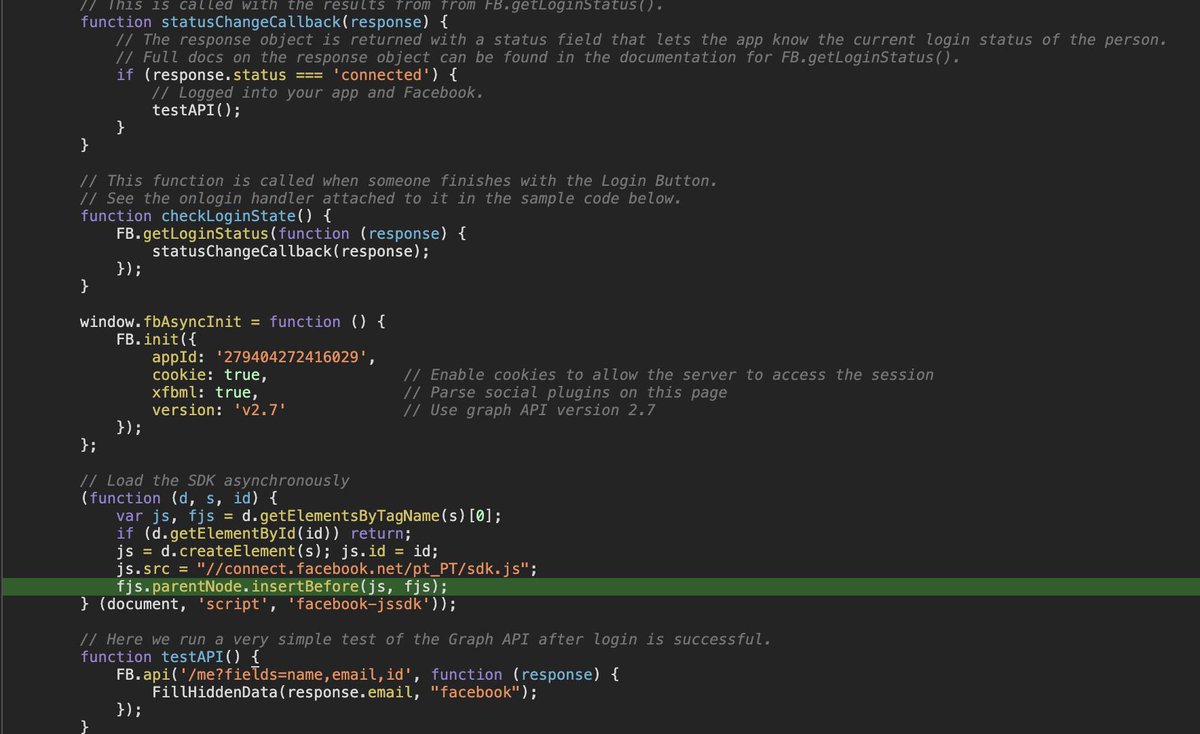The width and height of the screenshot is (1200, 734).
Task: Click the 'Full docs on the response object' comment
Action: click(538, 57)
